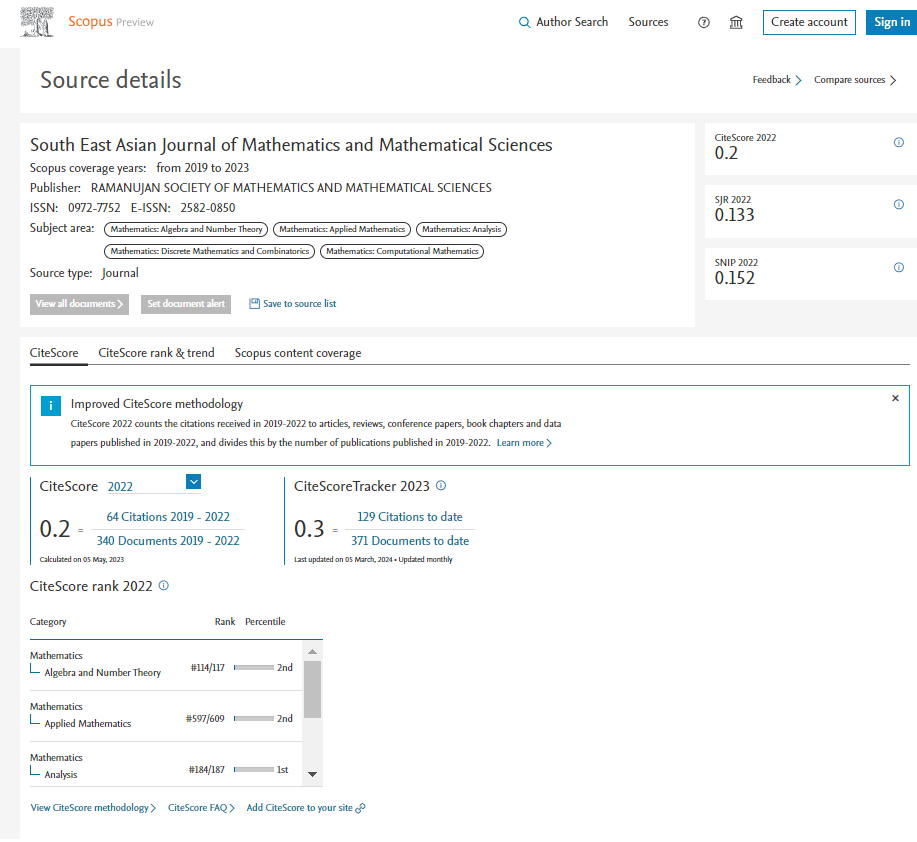Click the info icon beside SNIP 2022
Screen dimensions: 917x842
[898, 267]
